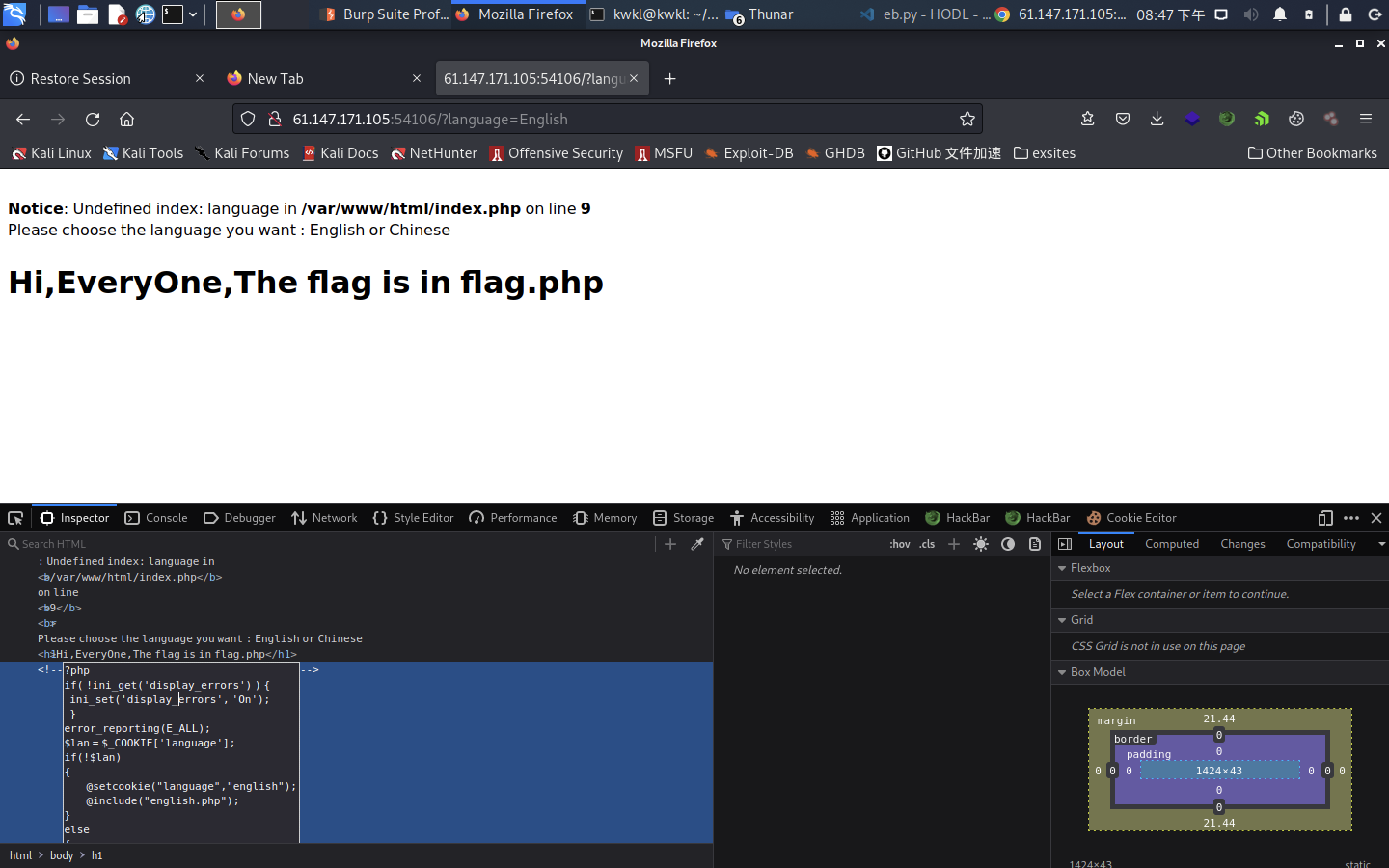Switch to the Computed tab
Viewport: 1389px width, 868px height.
1172,543
